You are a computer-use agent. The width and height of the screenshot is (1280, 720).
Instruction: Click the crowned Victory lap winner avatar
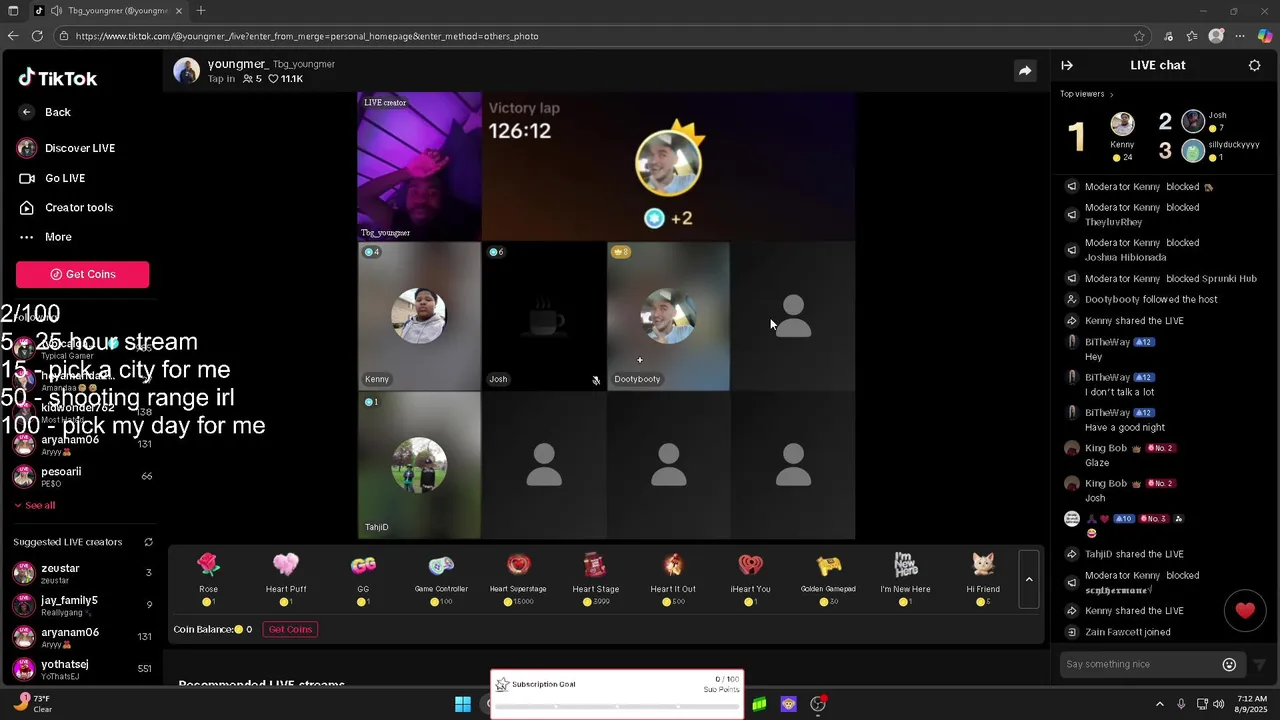point(668,162)
